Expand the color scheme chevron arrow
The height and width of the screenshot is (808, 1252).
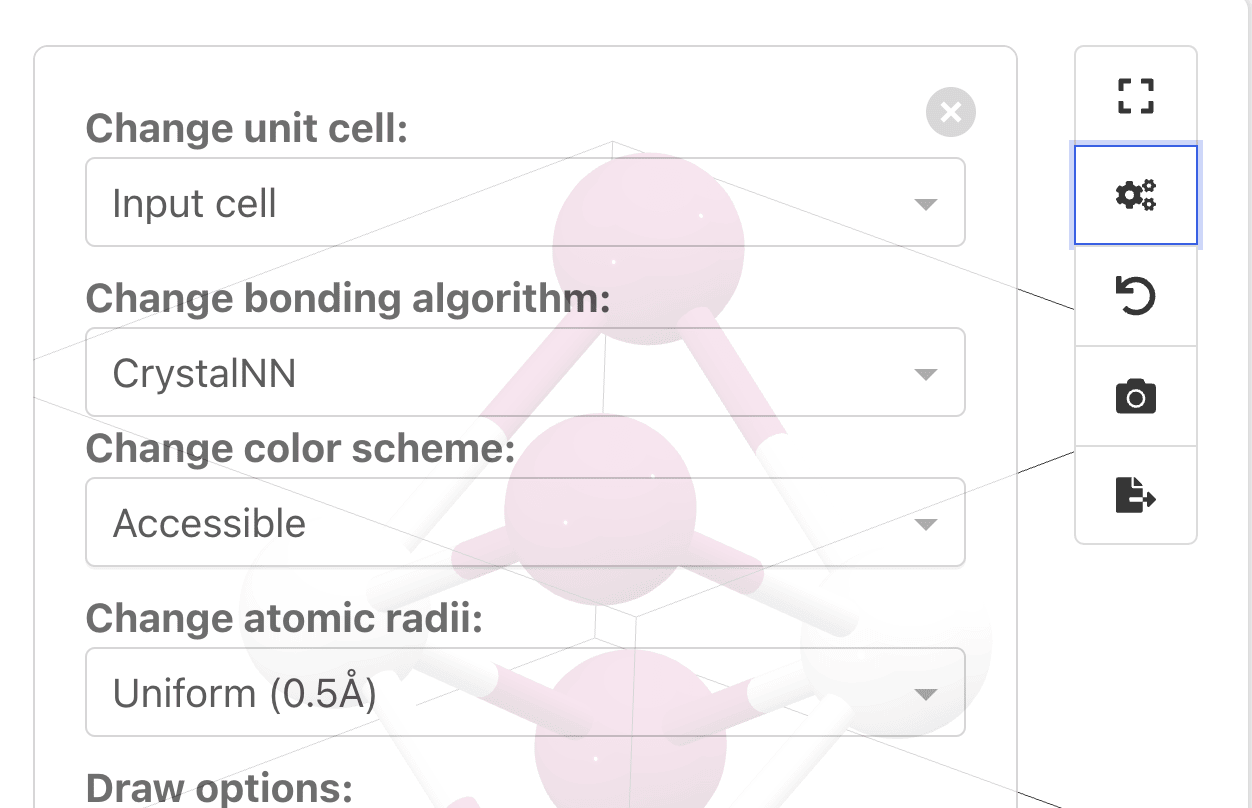coord(926,522)
